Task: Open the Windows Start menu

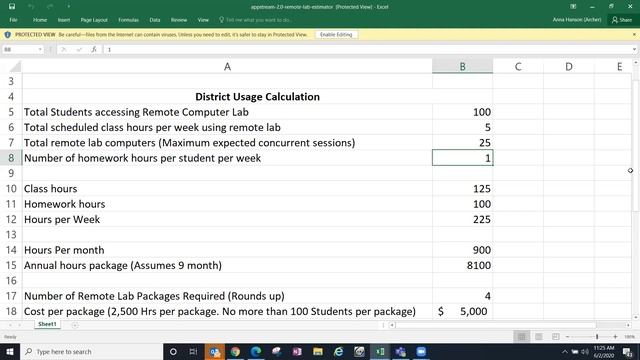Action: [10, 351]
